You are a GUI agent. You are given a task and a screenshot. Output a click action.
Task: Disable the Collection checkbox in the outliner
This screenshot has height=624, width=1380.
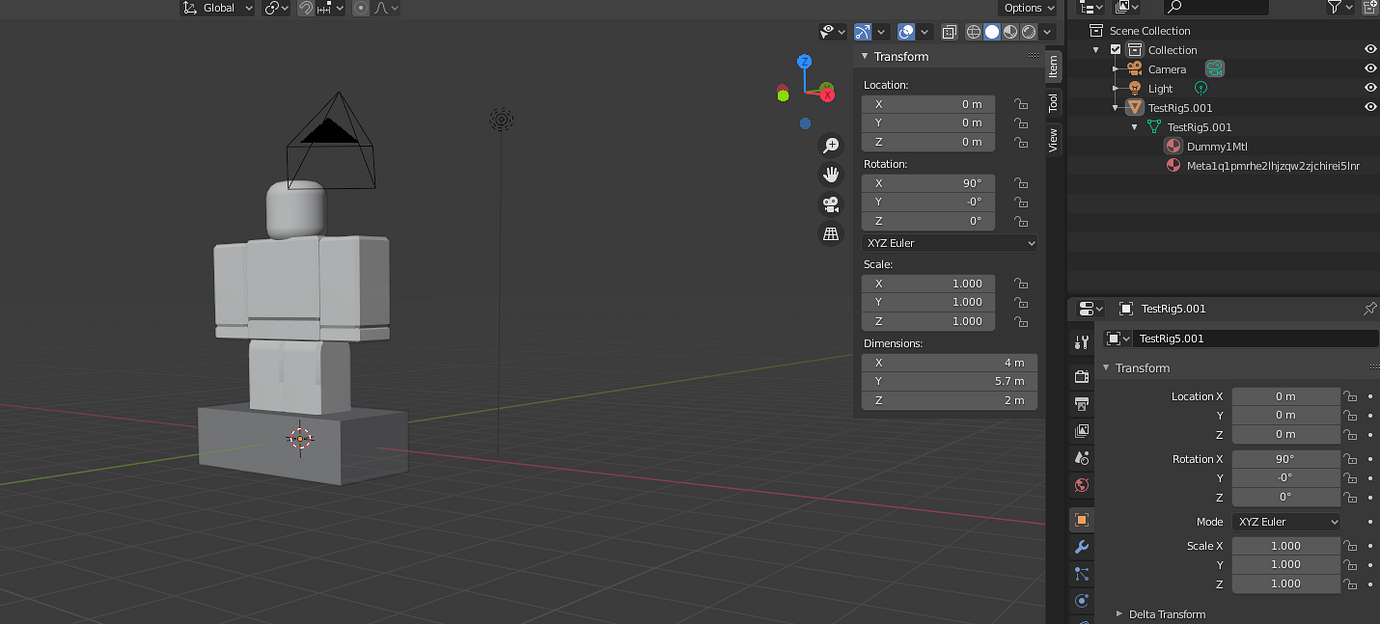1114,49
